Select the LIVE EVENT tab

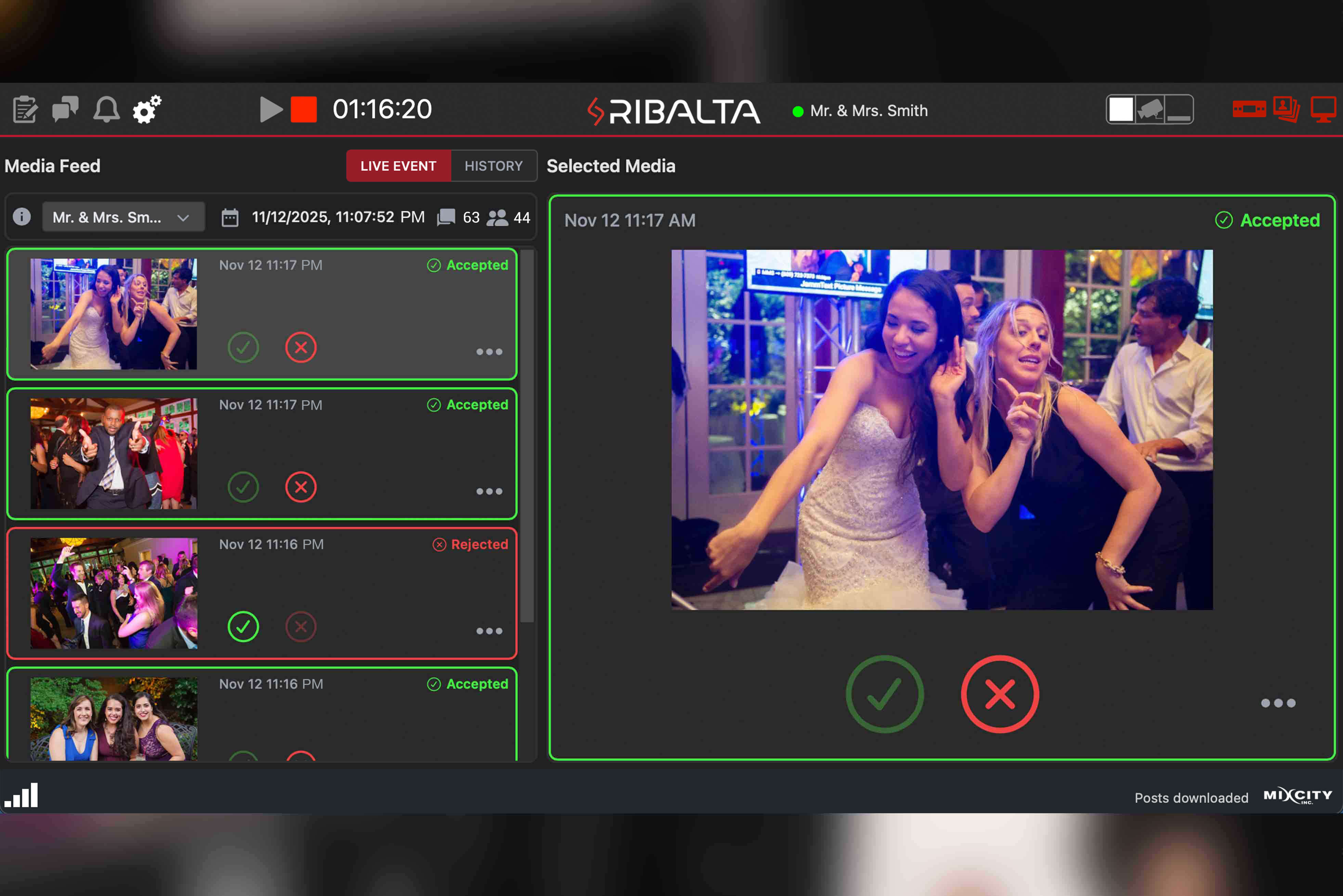[x=398, y=166]
